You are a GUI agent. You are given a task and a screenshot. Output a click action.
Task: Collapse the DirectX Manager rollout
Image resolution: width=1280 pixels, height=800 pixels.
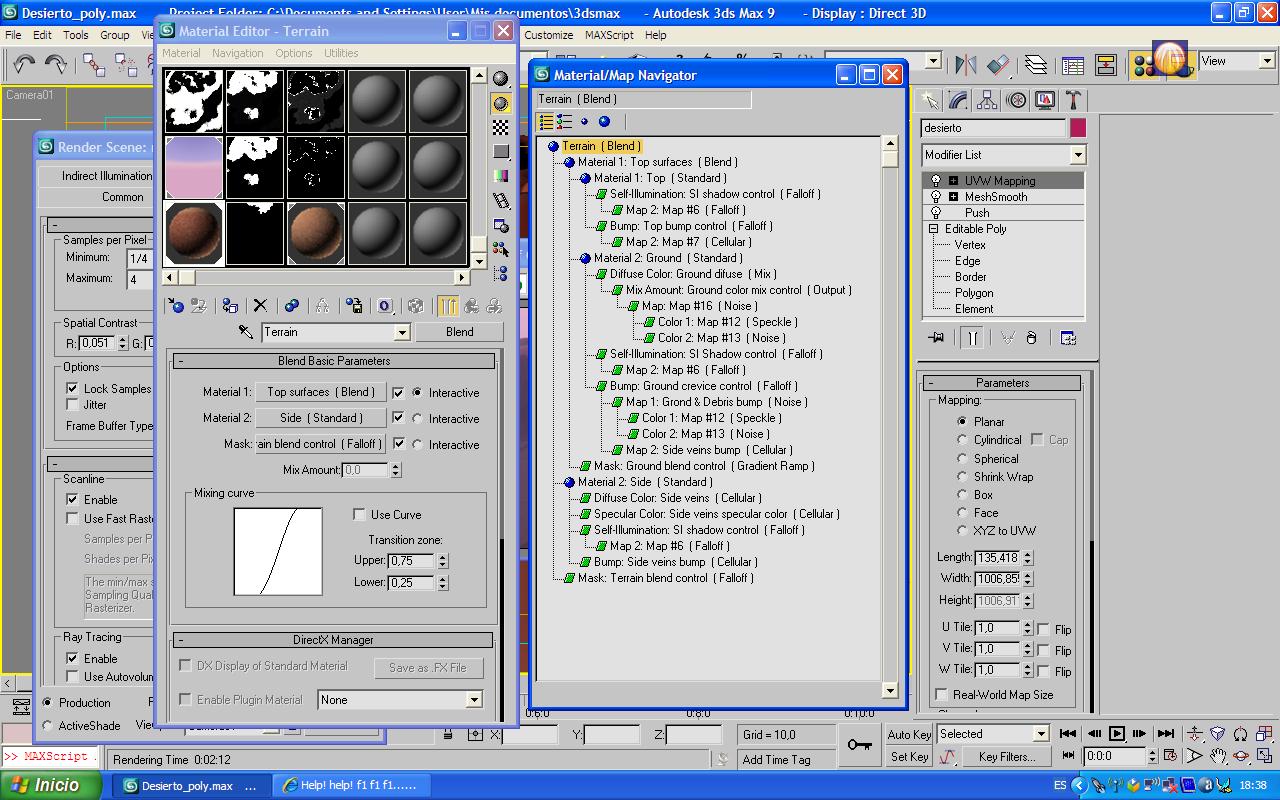point(335,640)
